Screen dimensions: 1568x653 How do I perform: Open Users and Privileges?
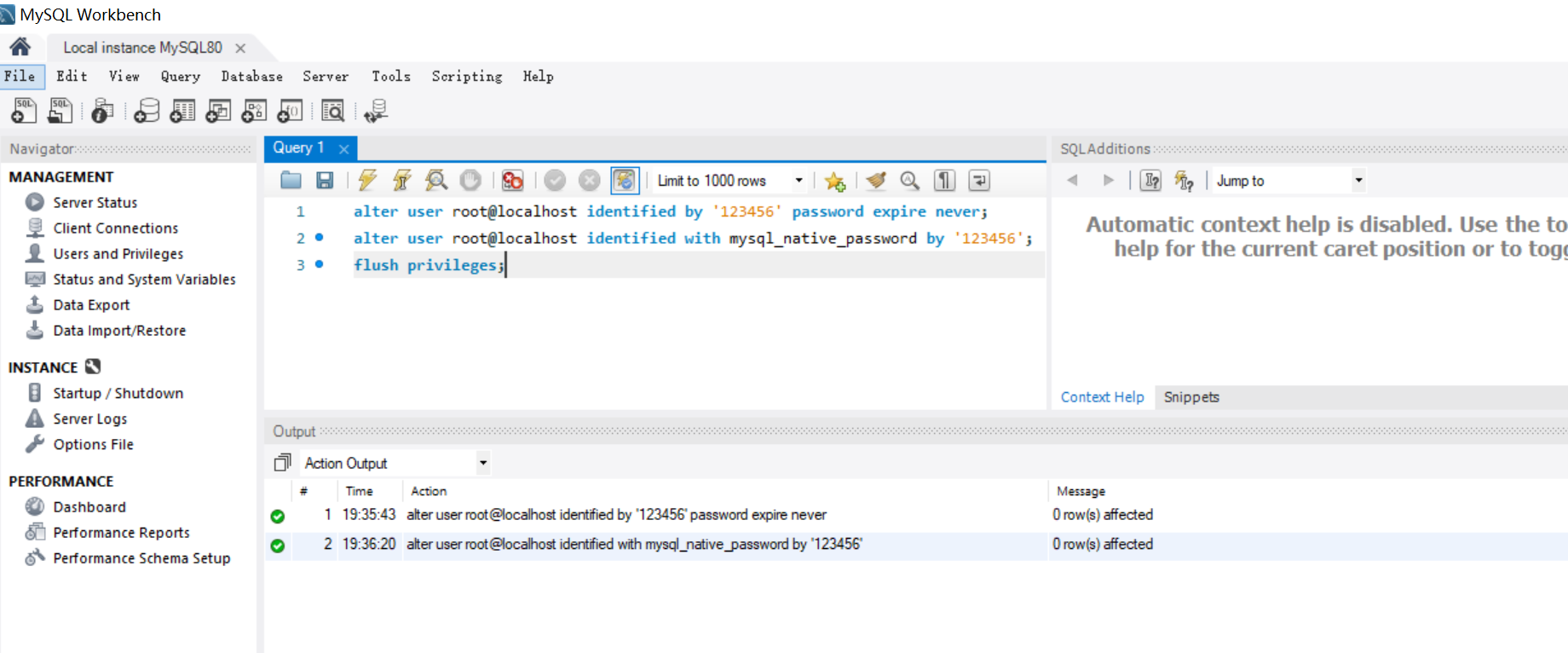118,253
